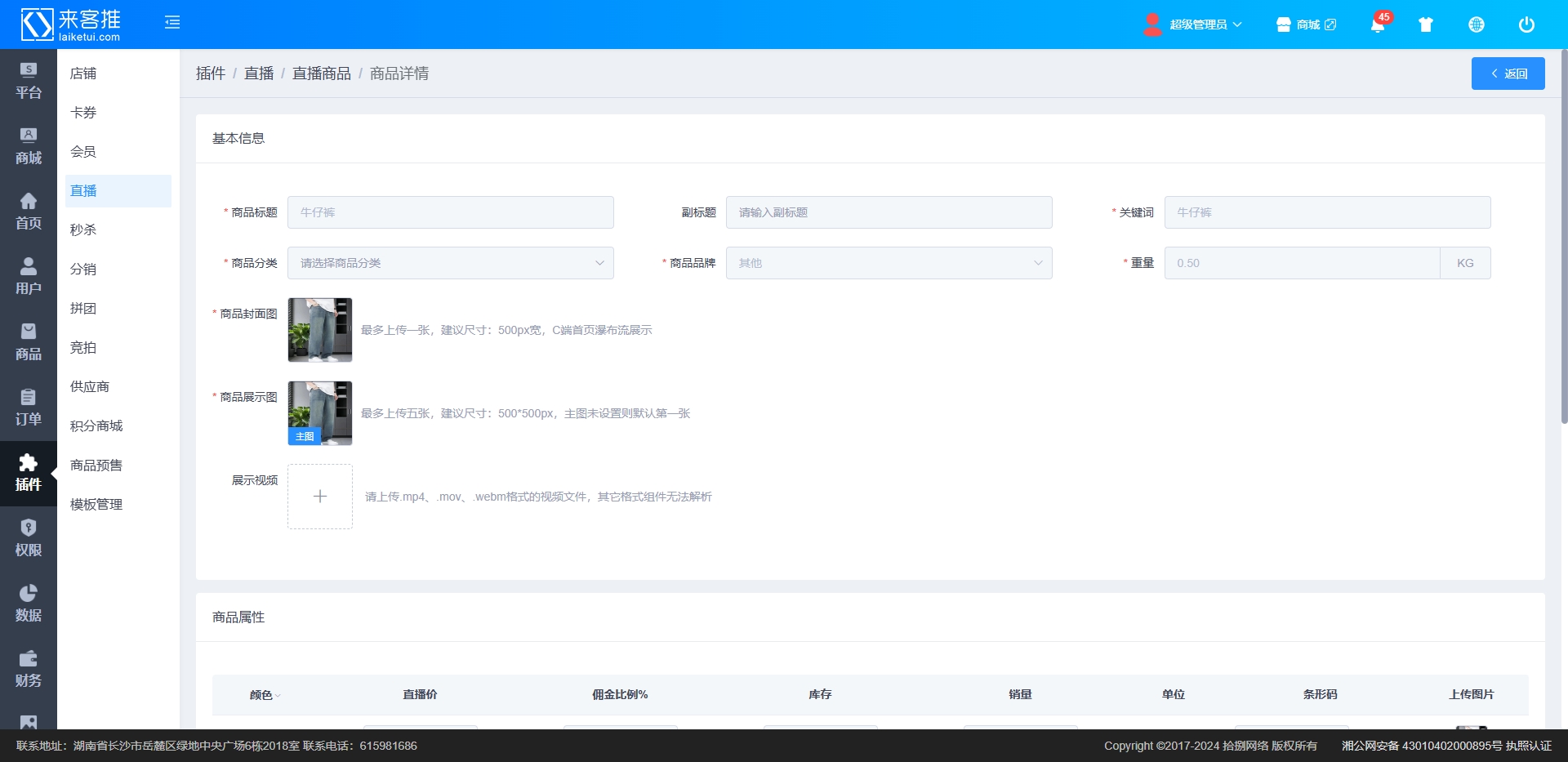Click the power logout icon
Image resolution: width=1568 pixels, height=762 pixels.
pyautogui.click(x=1526, y=25)
